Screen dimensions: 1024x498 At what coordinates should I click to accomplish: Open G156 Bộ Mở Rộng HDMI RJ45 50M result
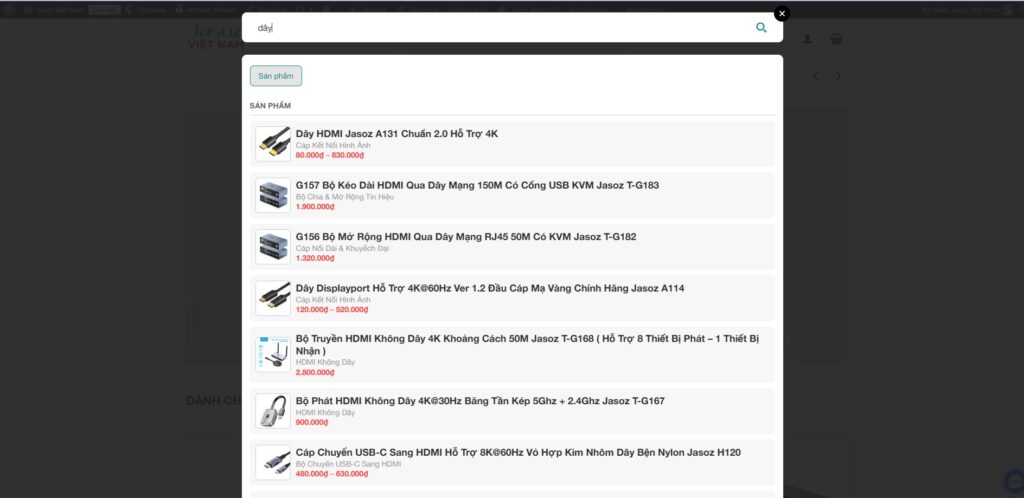[512, 247]
